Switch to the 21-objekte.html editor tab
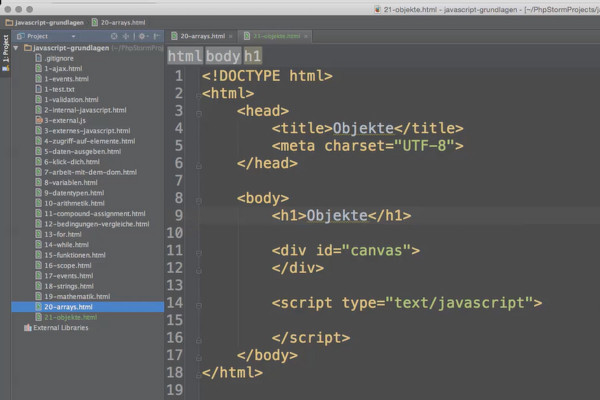The width and height of the screenshot is (600, 400). point(276,36)
